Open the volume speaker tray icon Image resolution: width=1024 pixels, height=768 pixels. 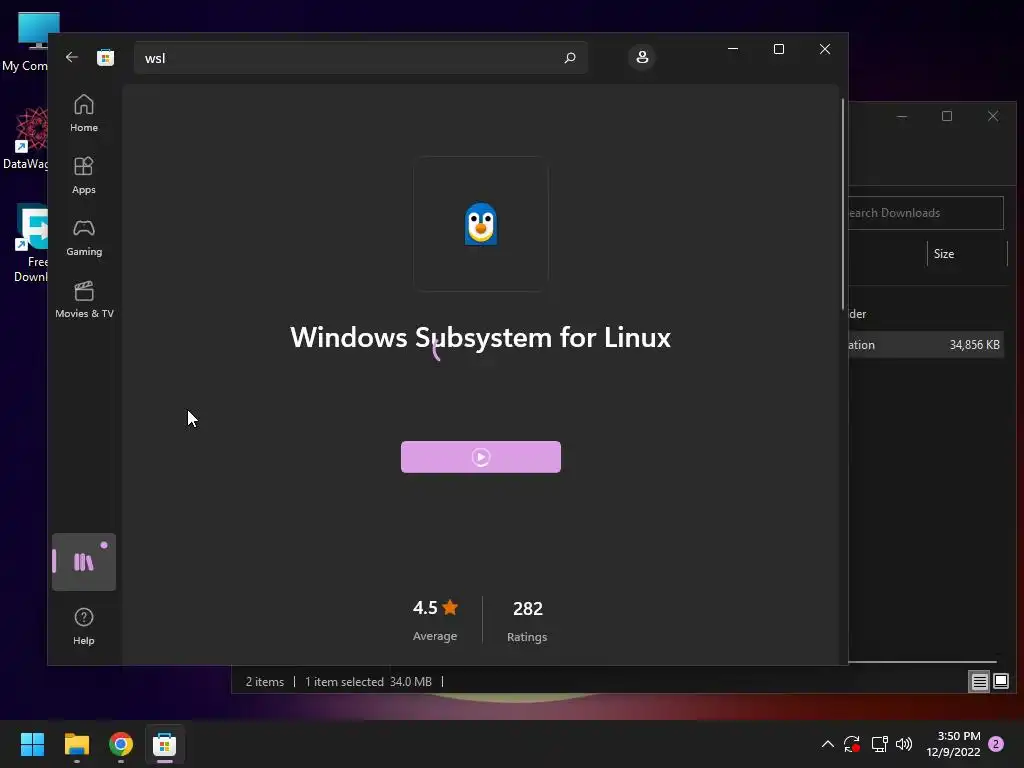(904, 744)
